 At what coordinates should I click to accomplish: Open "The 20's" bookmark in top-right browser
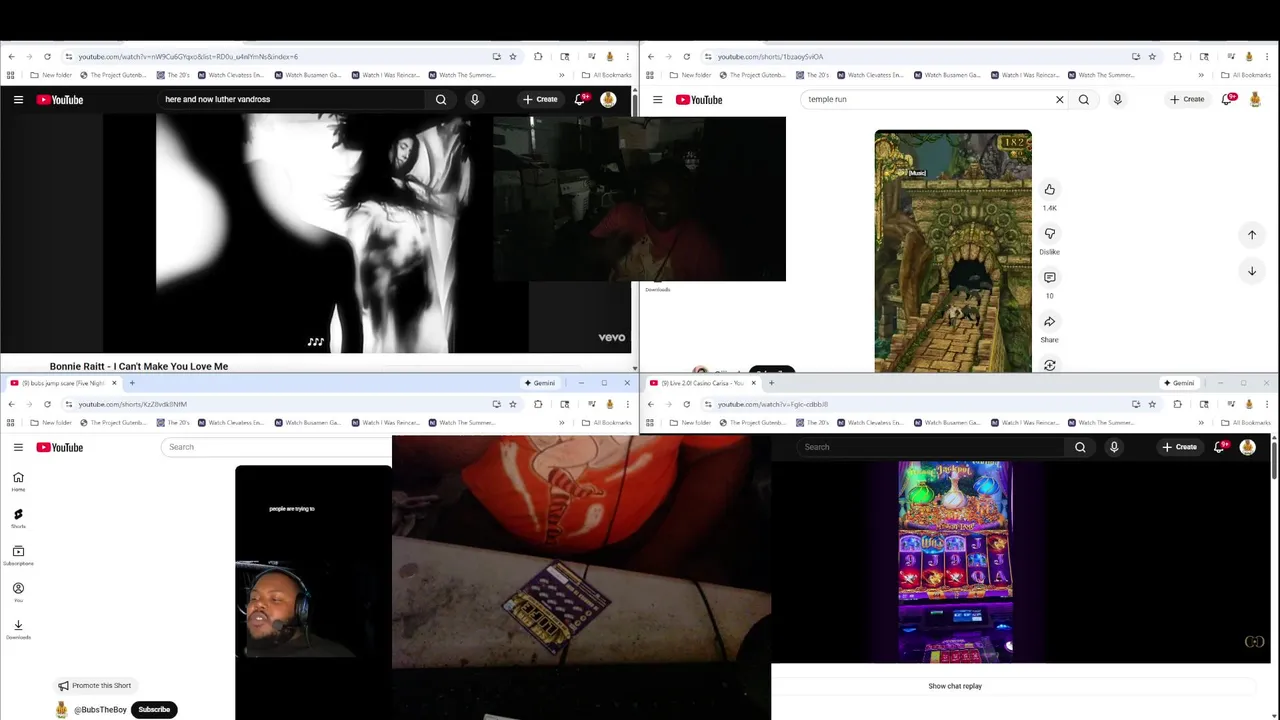pyautogui.click(x=812, y=75)
